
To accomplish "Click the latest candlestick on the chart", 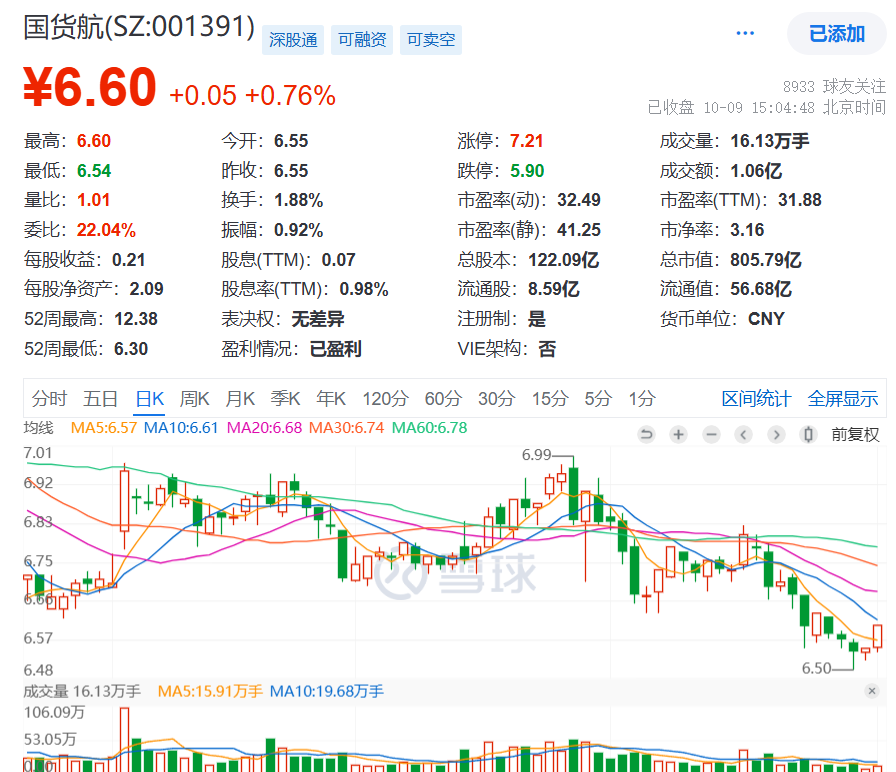I will (x=878, y=636).
